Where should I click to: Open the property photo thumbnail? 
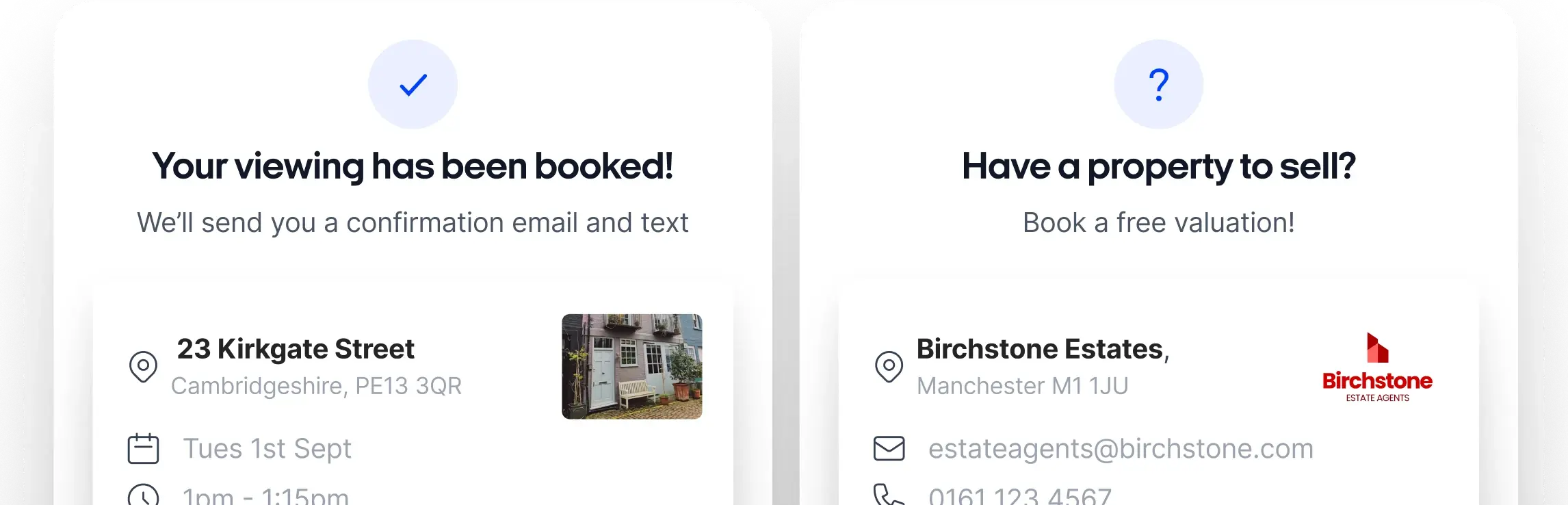pyautogui.click(x=632, y=367)
